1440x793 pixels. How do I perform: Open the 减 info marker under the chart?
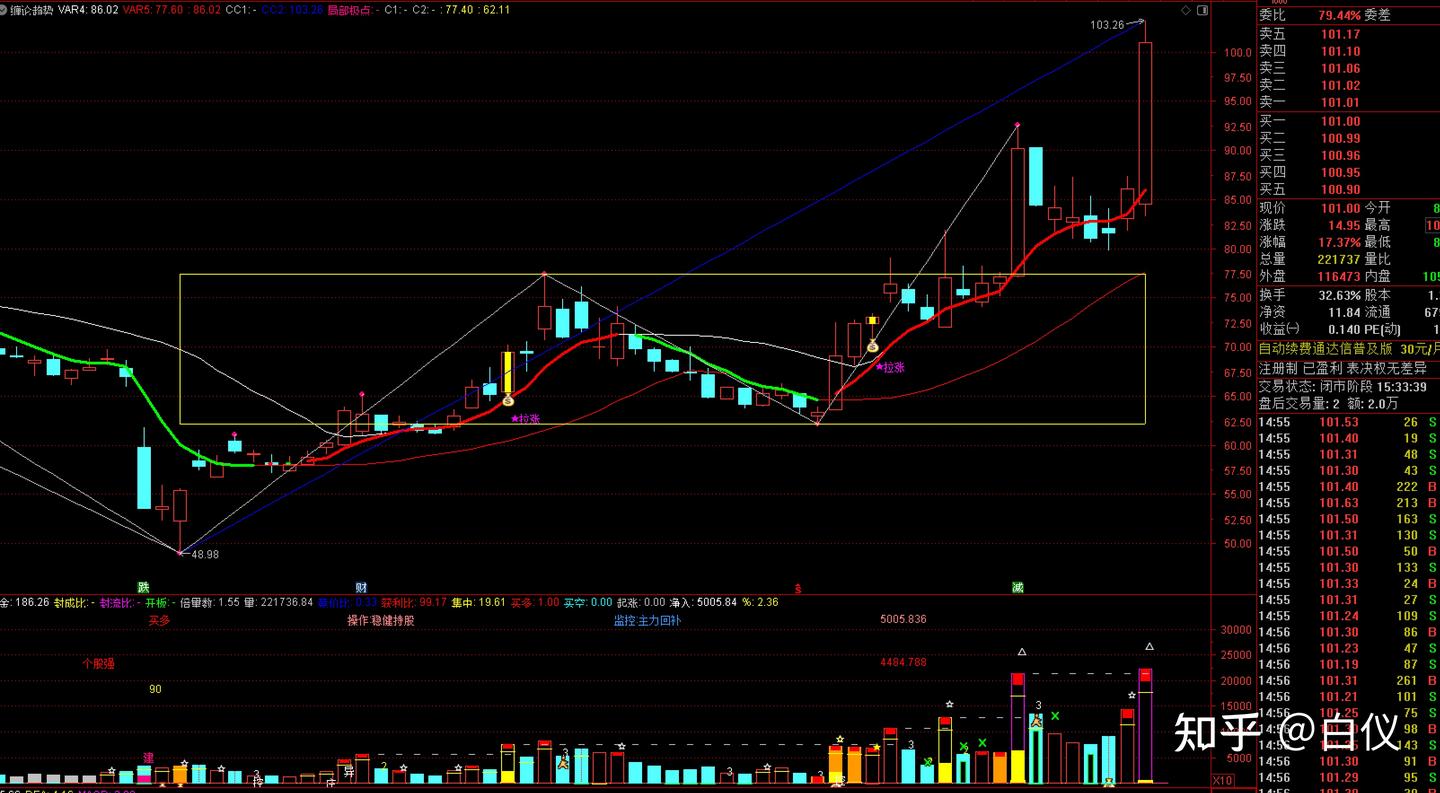click(x=1017, y=587)
